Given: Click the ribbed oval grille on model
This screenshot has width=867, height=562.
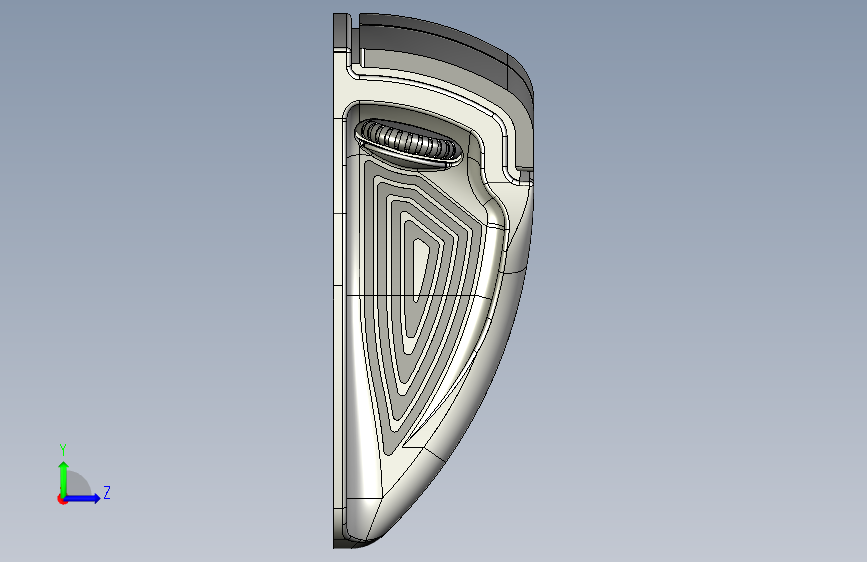Looking at the screenshot, I should click(408, 142).
